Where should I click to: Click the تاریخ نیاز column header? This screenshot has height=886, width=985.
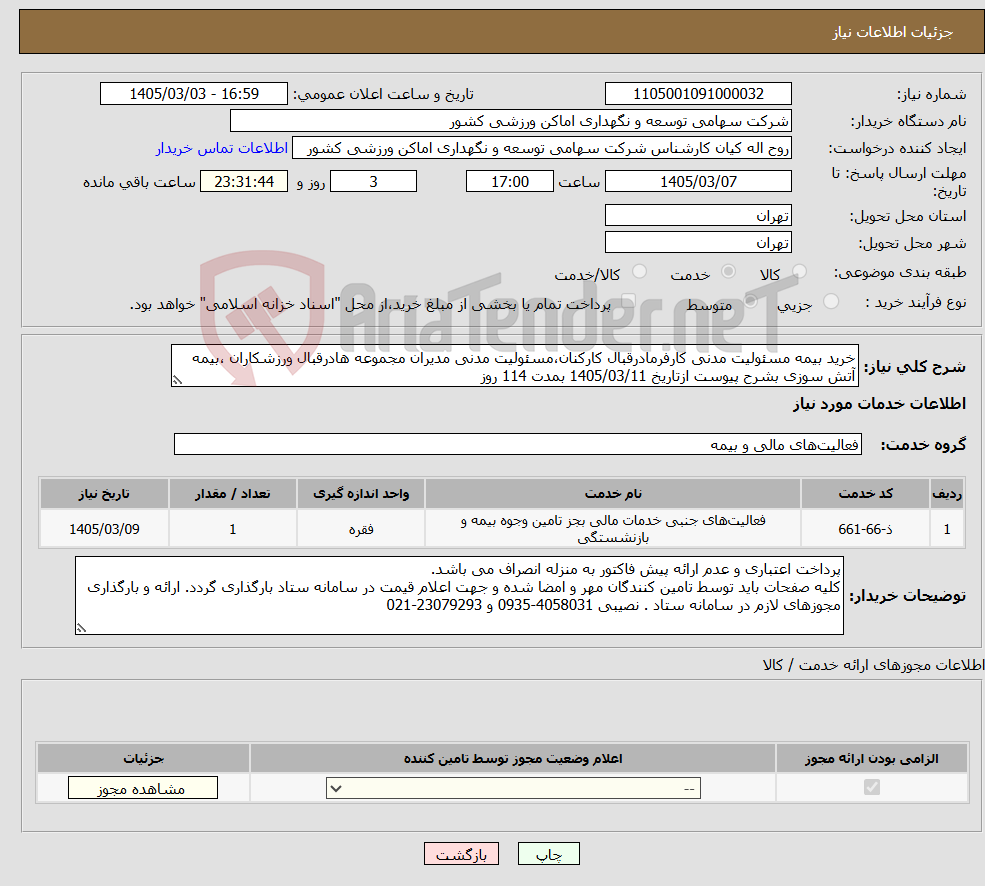coord(104,494)
